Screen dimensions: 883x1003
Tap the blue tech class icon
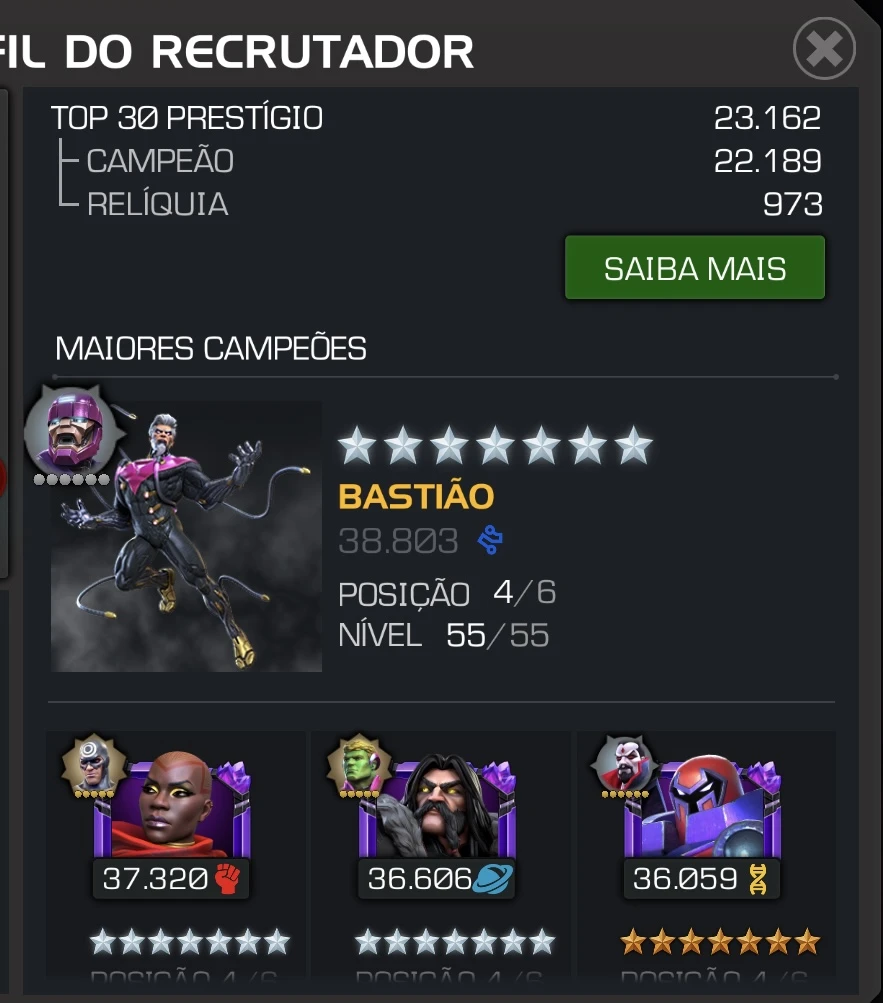[490, 540]
